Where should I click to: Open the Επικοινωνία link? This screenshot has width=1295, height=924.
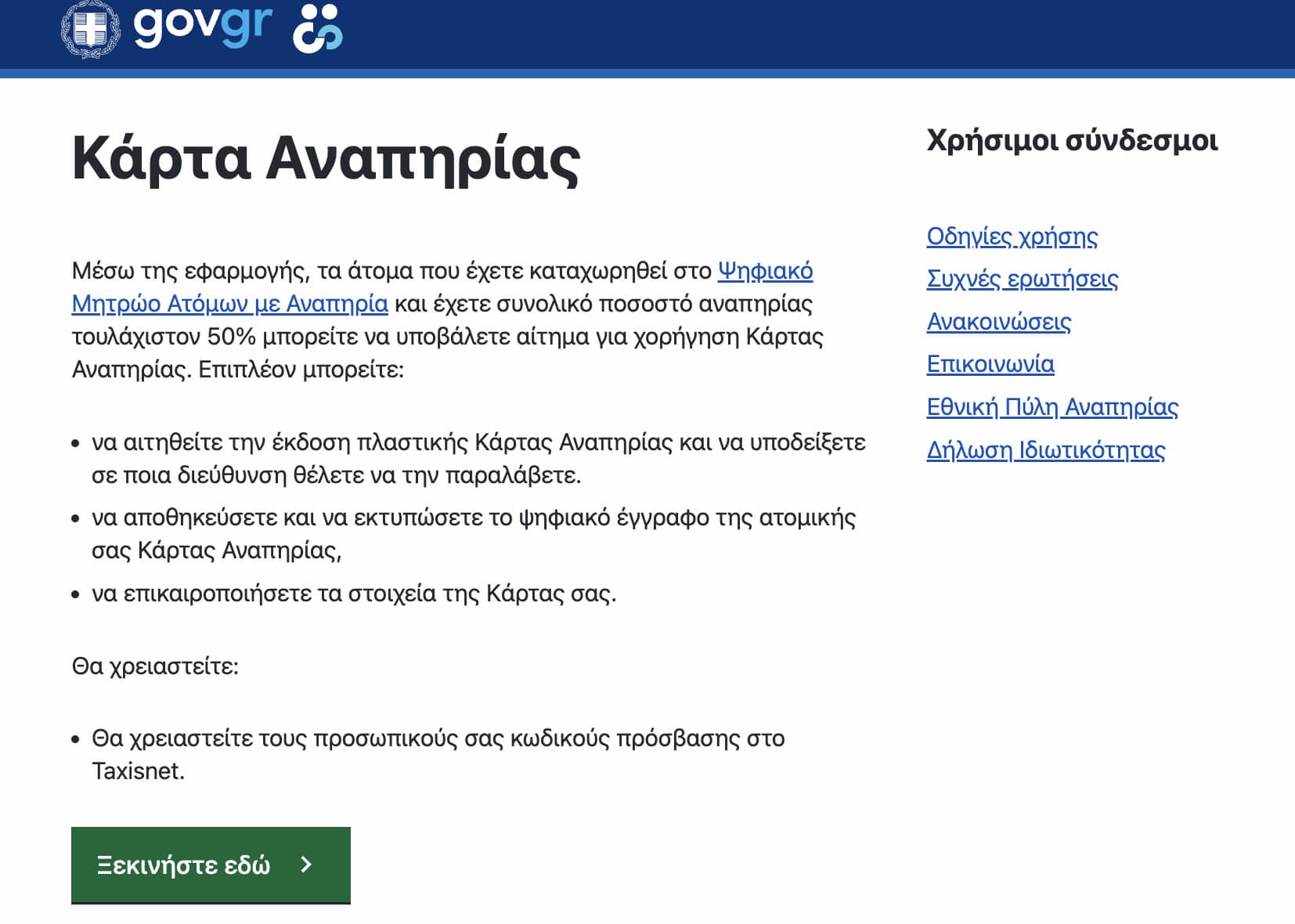(990, 364)
